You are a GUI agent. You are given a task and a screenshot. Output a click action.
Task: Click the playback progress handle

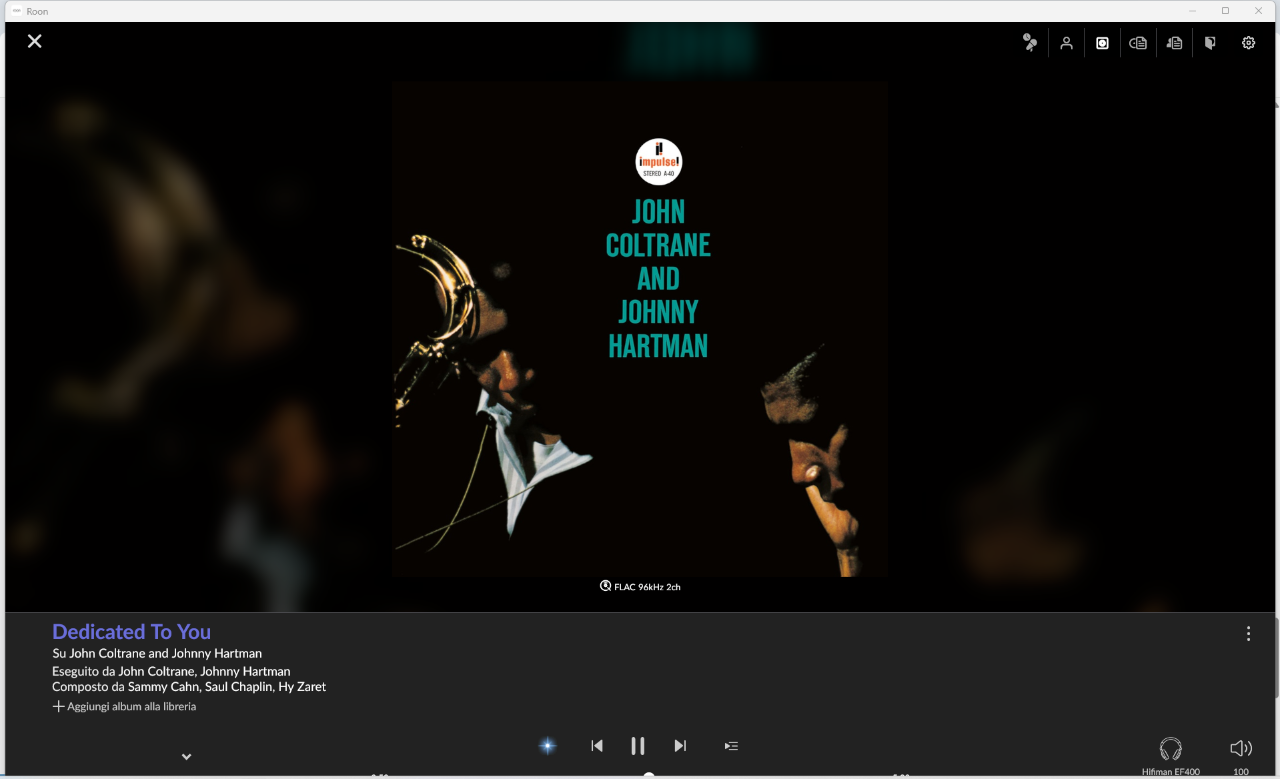[649, 775]
